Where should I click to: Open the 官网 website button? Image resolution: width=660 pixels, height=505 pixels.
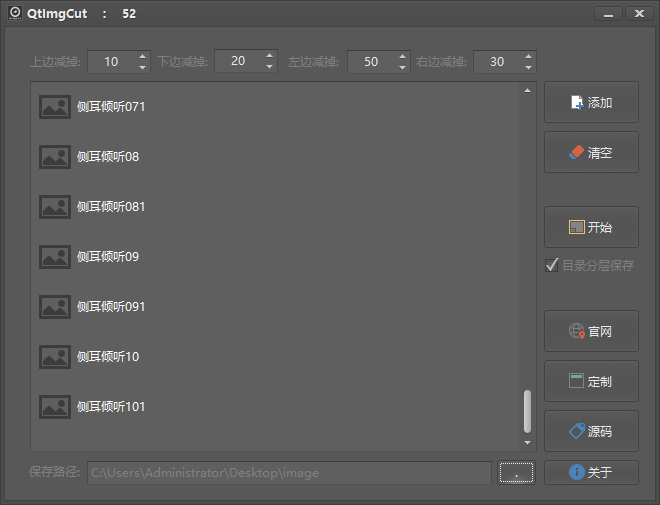(x=591, y=331)
